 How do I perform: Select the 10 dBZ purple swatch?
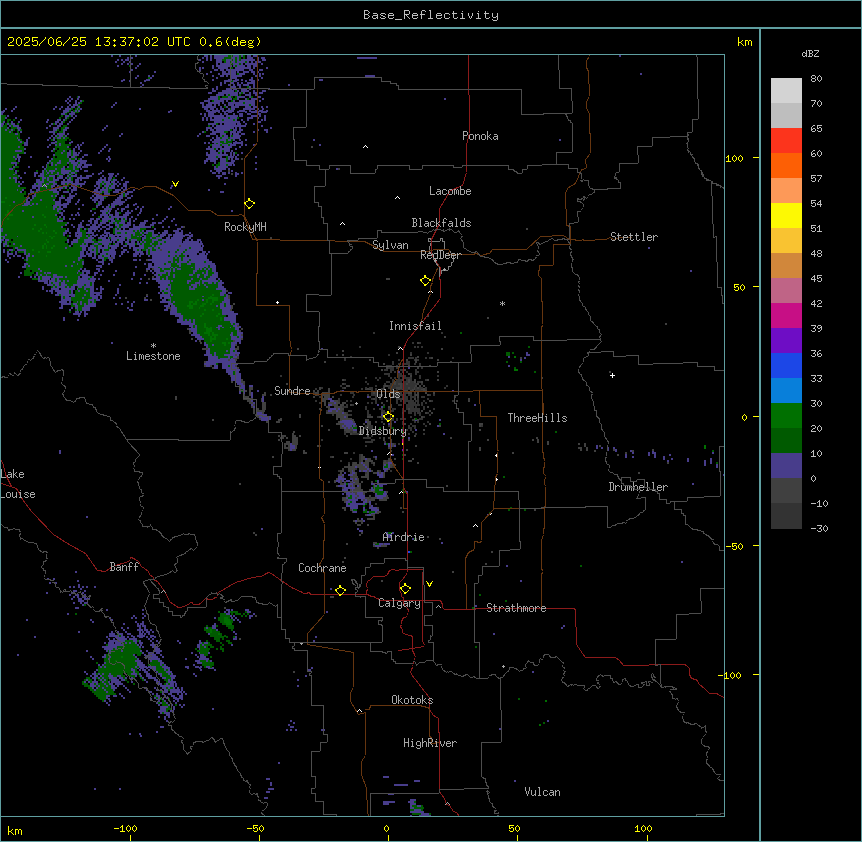[x=786, y=466]
